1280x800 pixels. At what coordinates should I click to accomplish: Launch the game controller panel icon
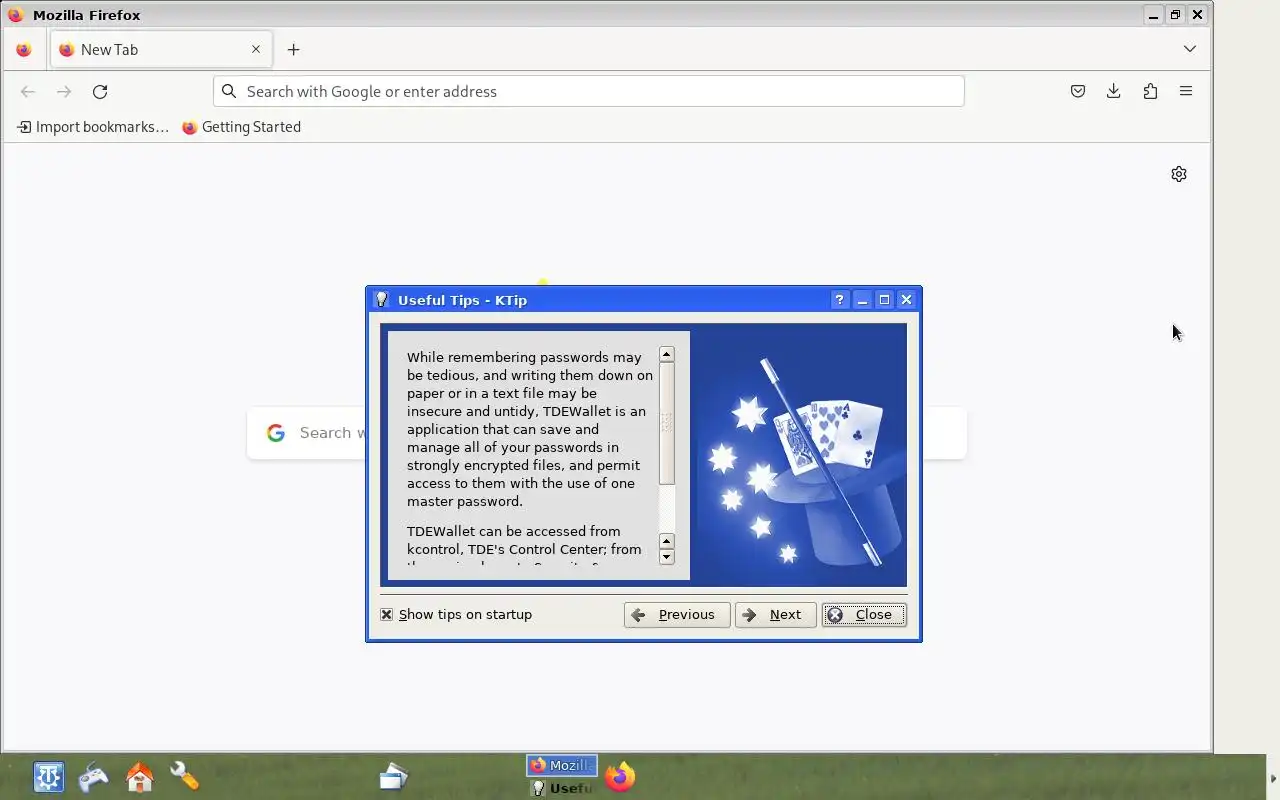tap(94, 777)
